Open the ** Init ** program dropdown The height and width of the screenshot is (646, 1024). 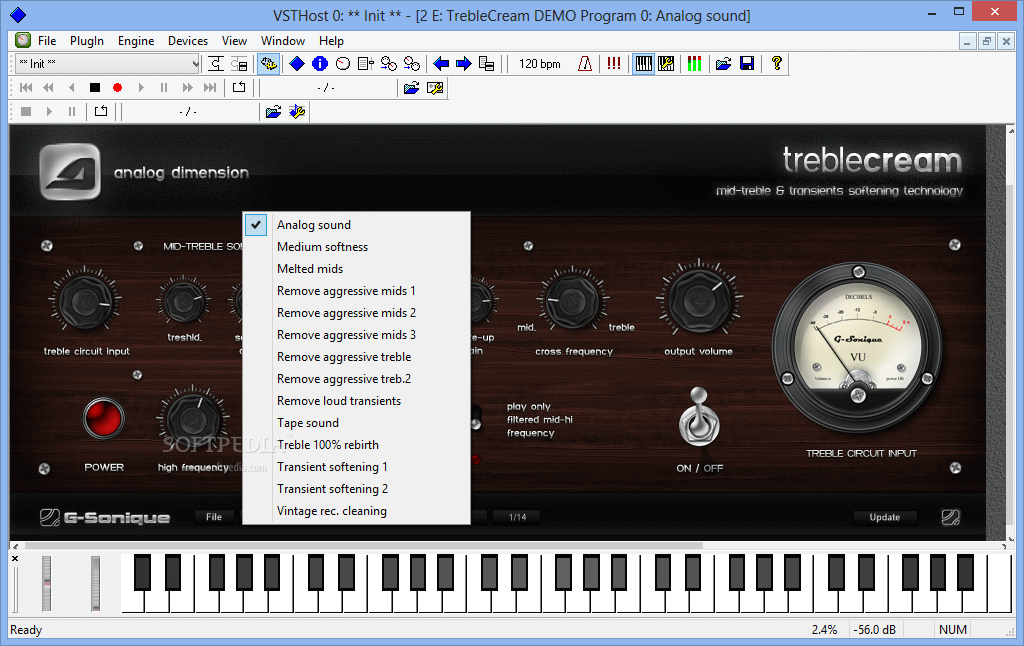coord(108,63)
